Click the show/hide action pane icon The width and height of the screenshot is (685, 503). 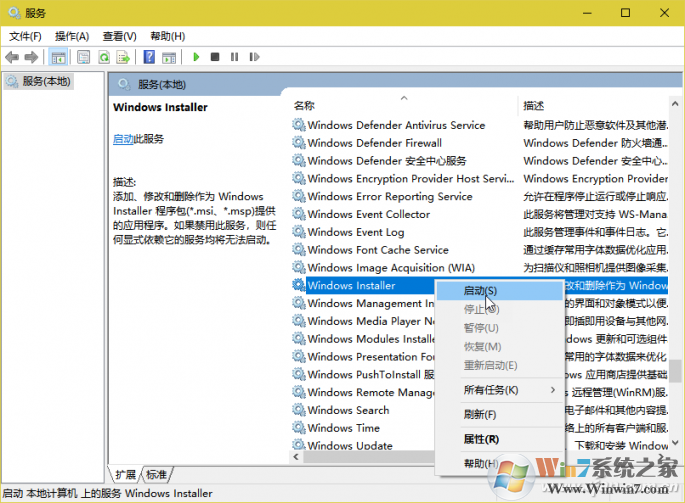pyautogui.click(x=169, y=57)
